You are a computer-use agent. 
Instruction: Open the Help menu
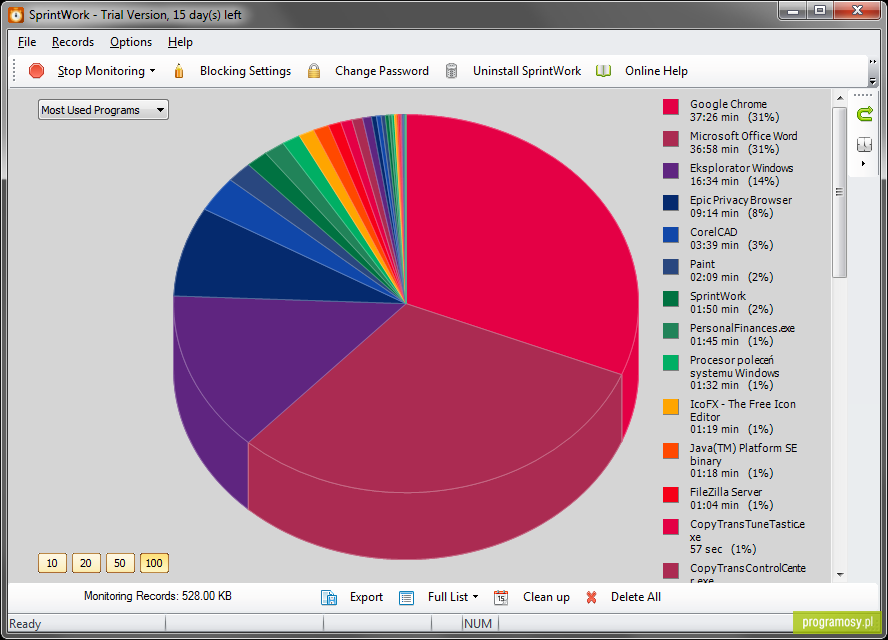(180, 42)
